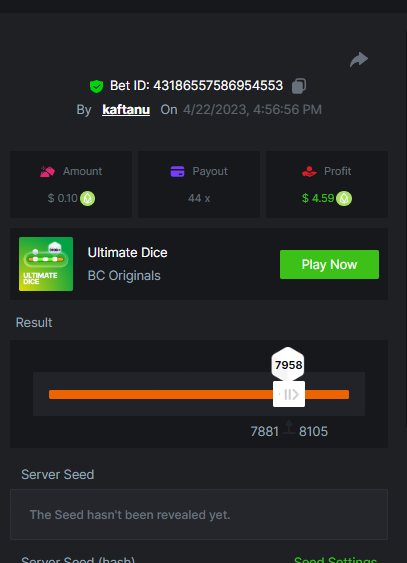Click the coin icon beside $ 0.10
Image resolution: width=407 pixels, height=563 pixels.
[87, 198]
